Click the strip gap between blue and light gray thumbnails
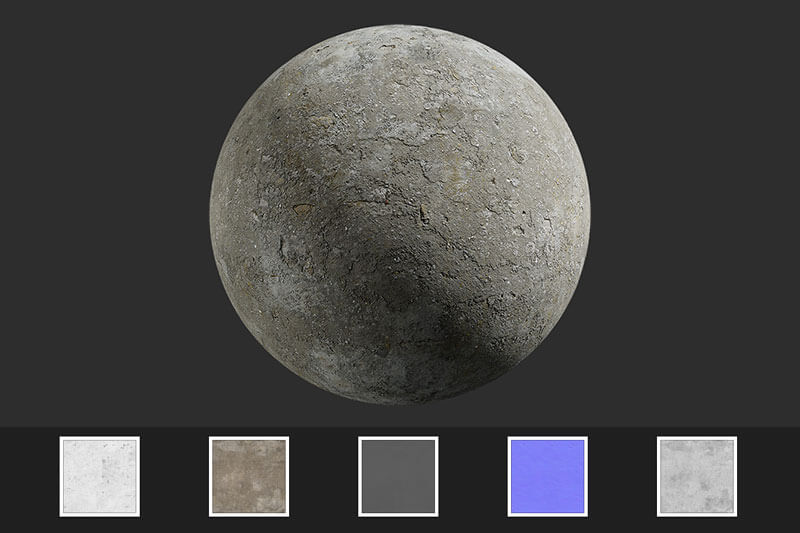 coord(622,476)
